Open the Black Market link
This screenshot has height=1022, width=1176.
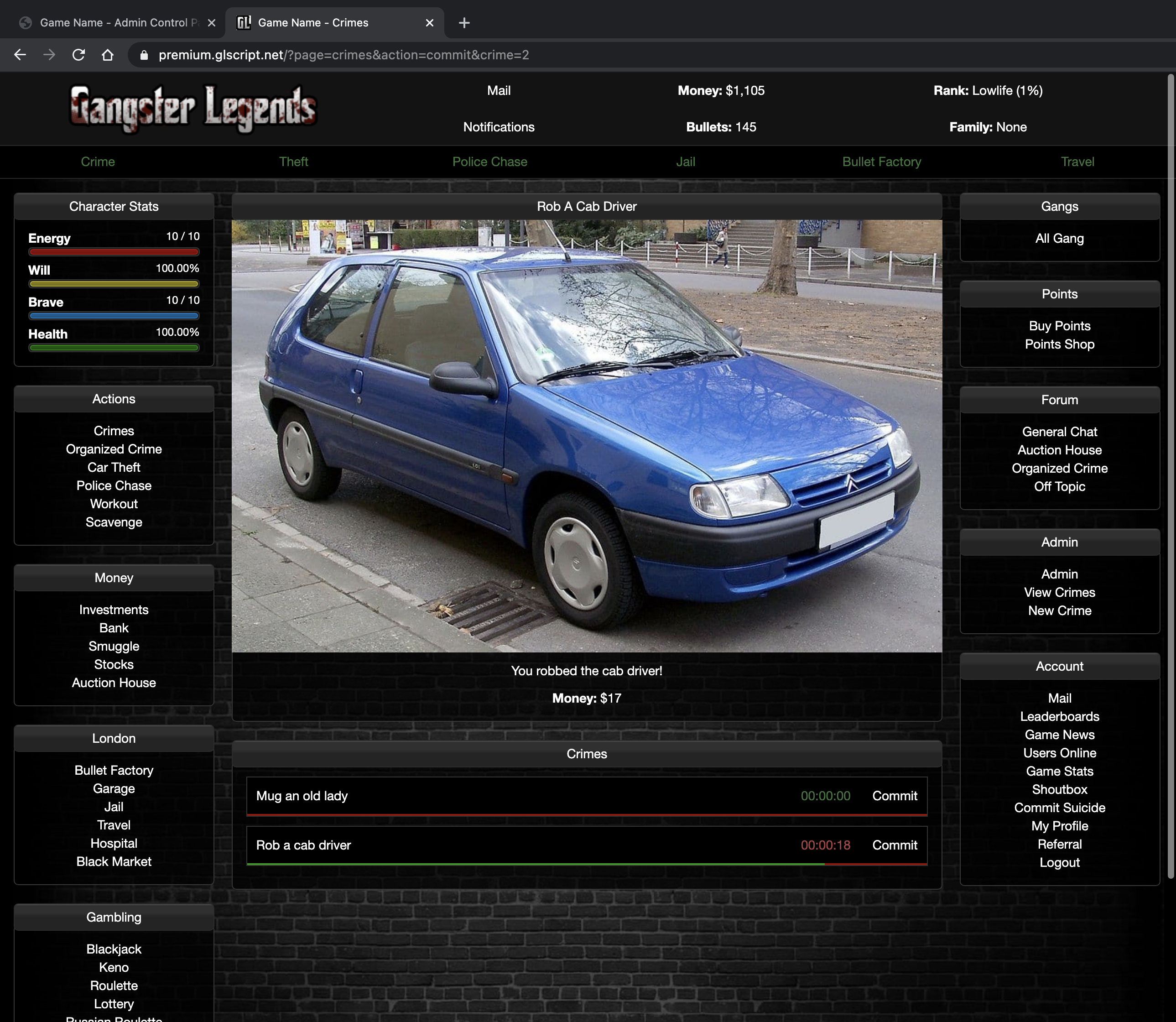tap(114, 862)
